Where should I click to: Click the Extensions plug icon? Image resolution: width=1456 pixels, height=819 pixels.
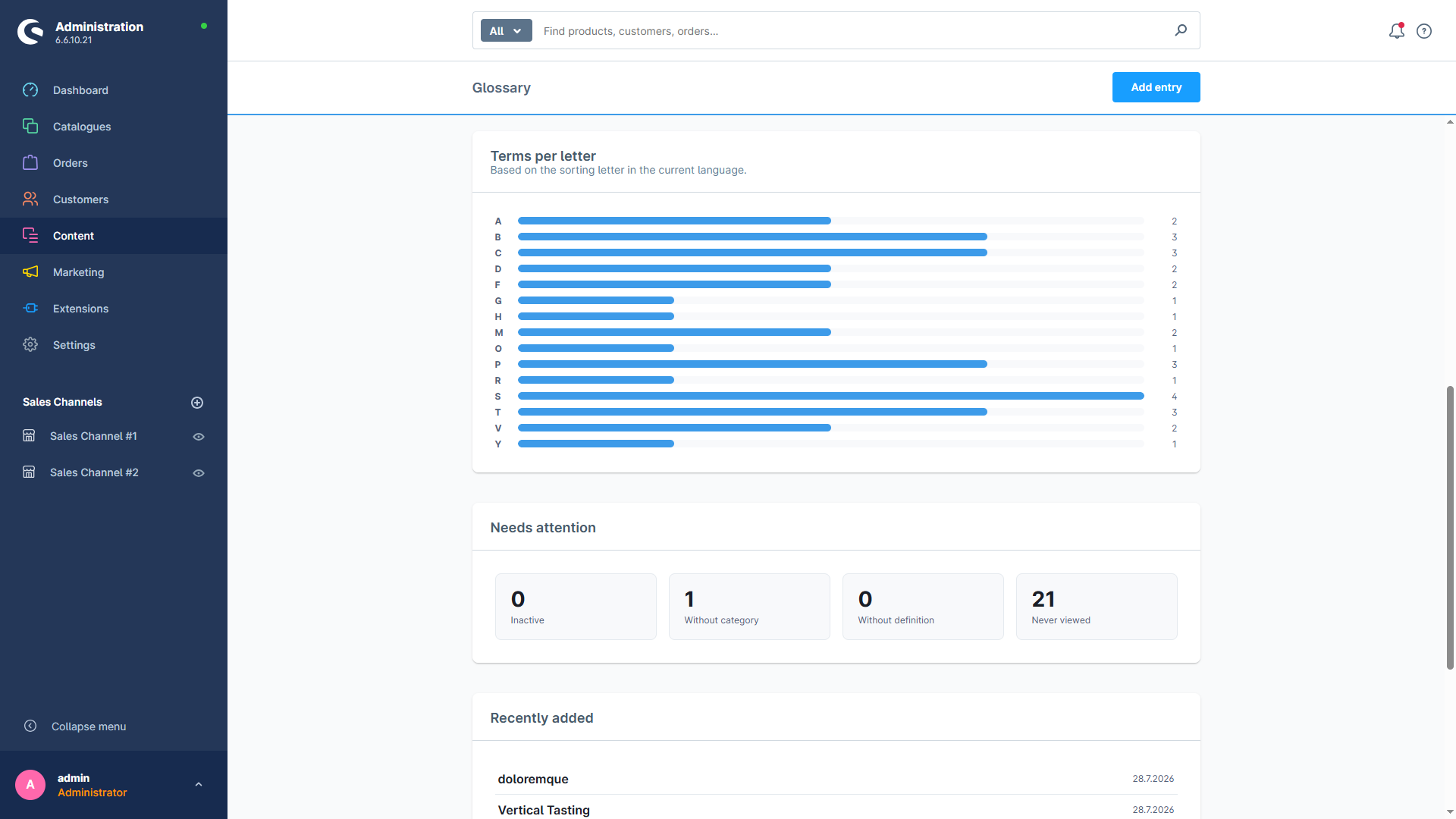coord(30,309)
